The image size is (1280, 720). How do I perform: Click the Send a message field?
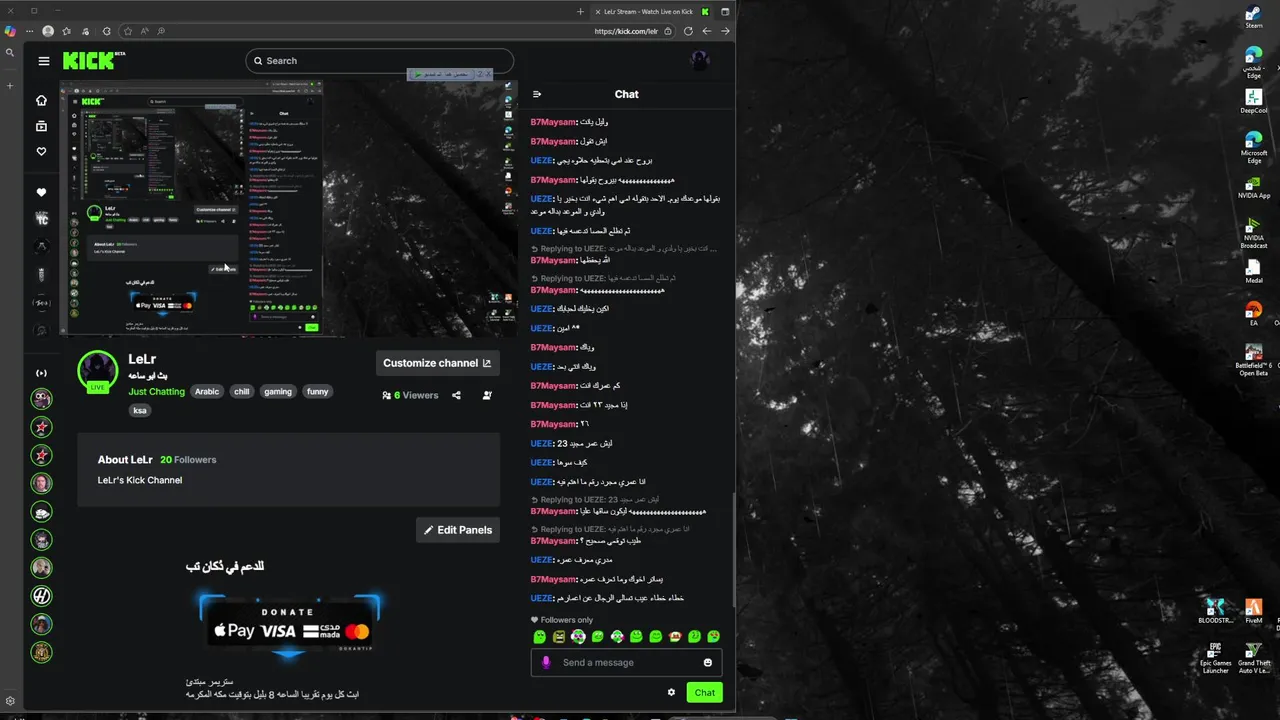tap(626, 662)
